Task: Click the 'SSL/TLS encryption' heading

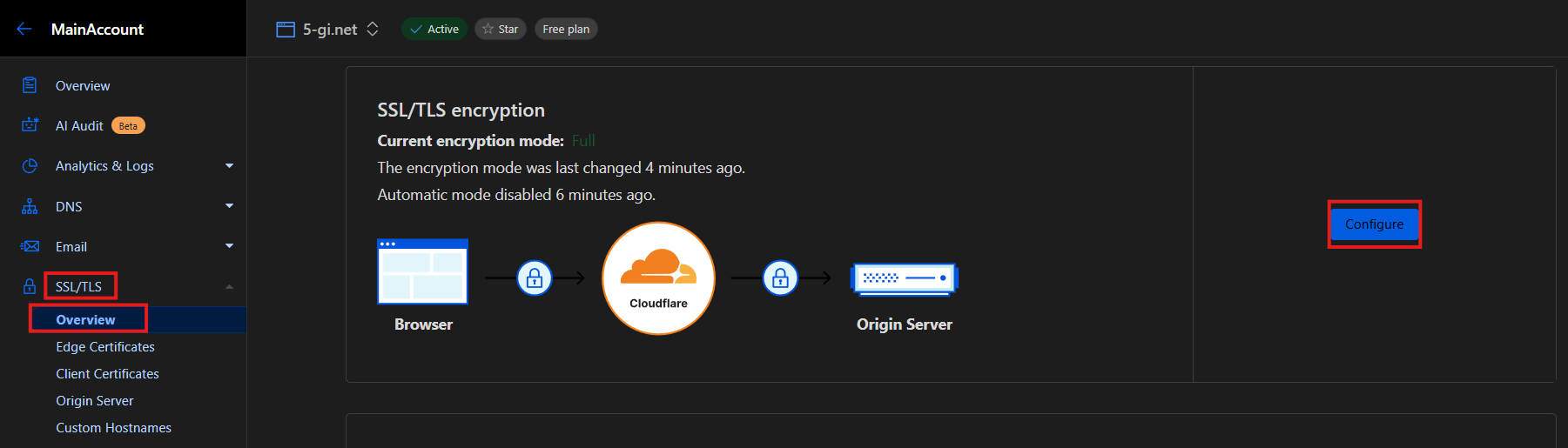Action: coord(461,110)
